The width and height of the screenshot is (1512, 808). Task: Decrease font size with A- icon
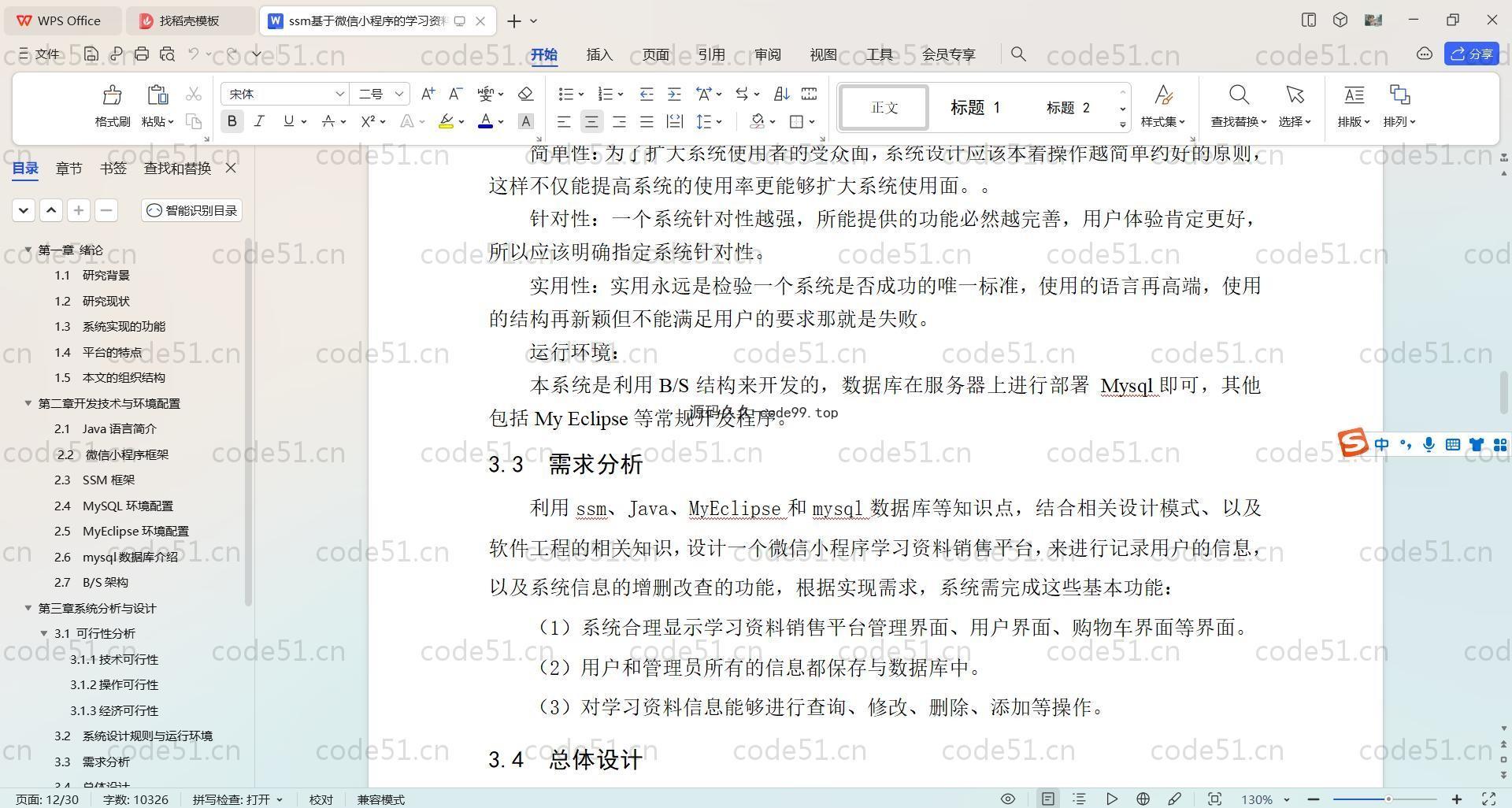[455, 94]
